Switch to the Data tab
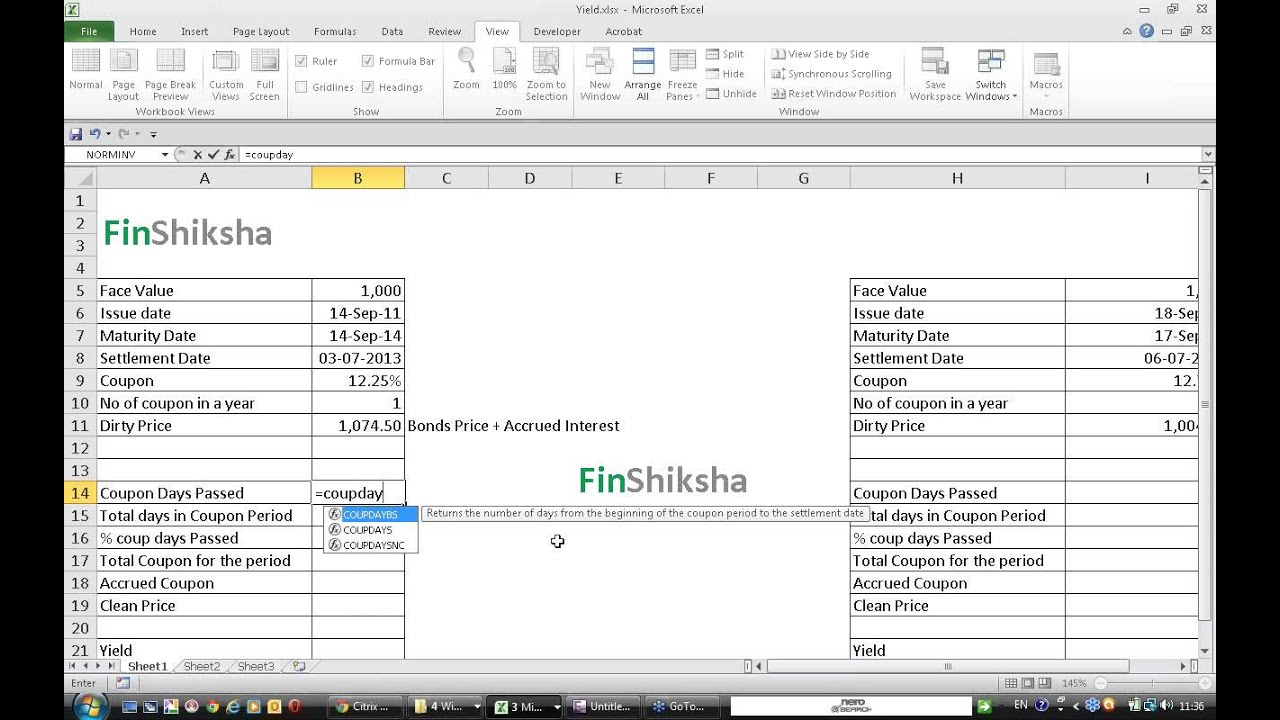The width and height of the screenshot is (1280, 720). pyautogui.click(x=393, y=31)
